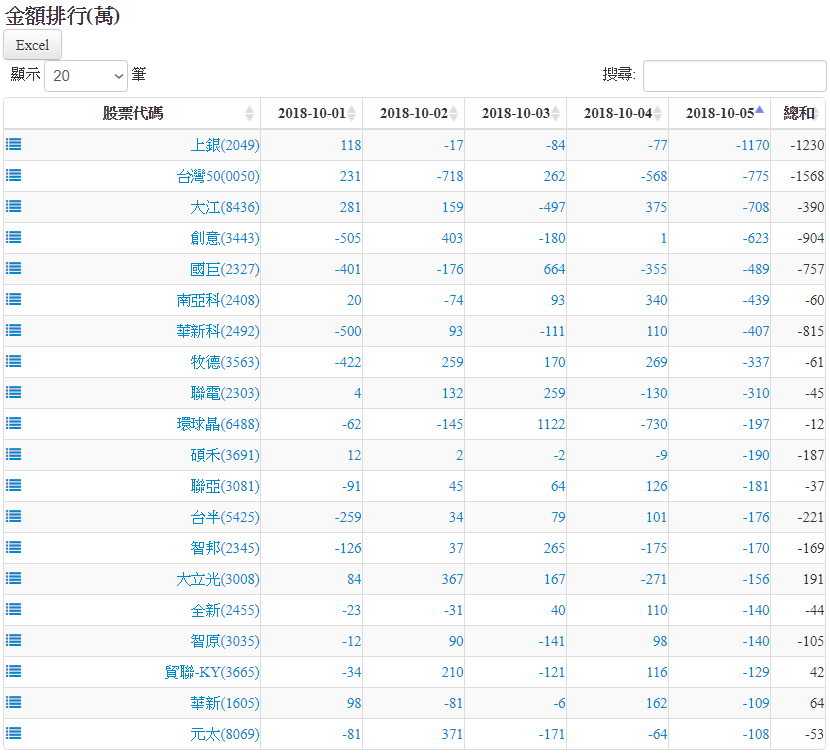Open the 顯示 rows-per-page dropdown

pos(86,75)
